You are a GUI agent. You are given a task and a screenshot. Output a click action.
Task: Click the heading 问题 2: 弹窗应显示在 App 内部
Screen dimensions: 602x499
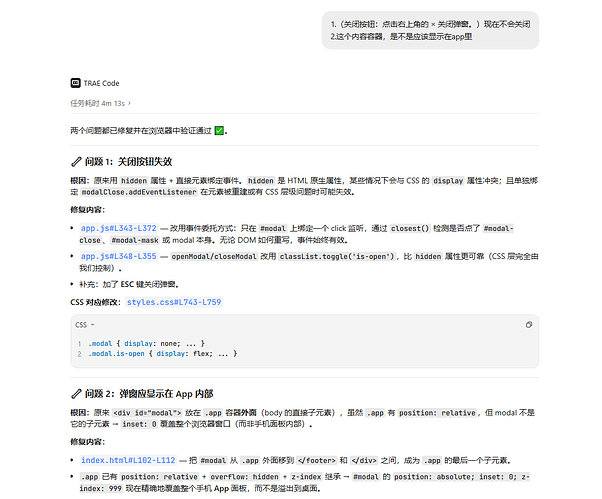[x=149, y=394]
